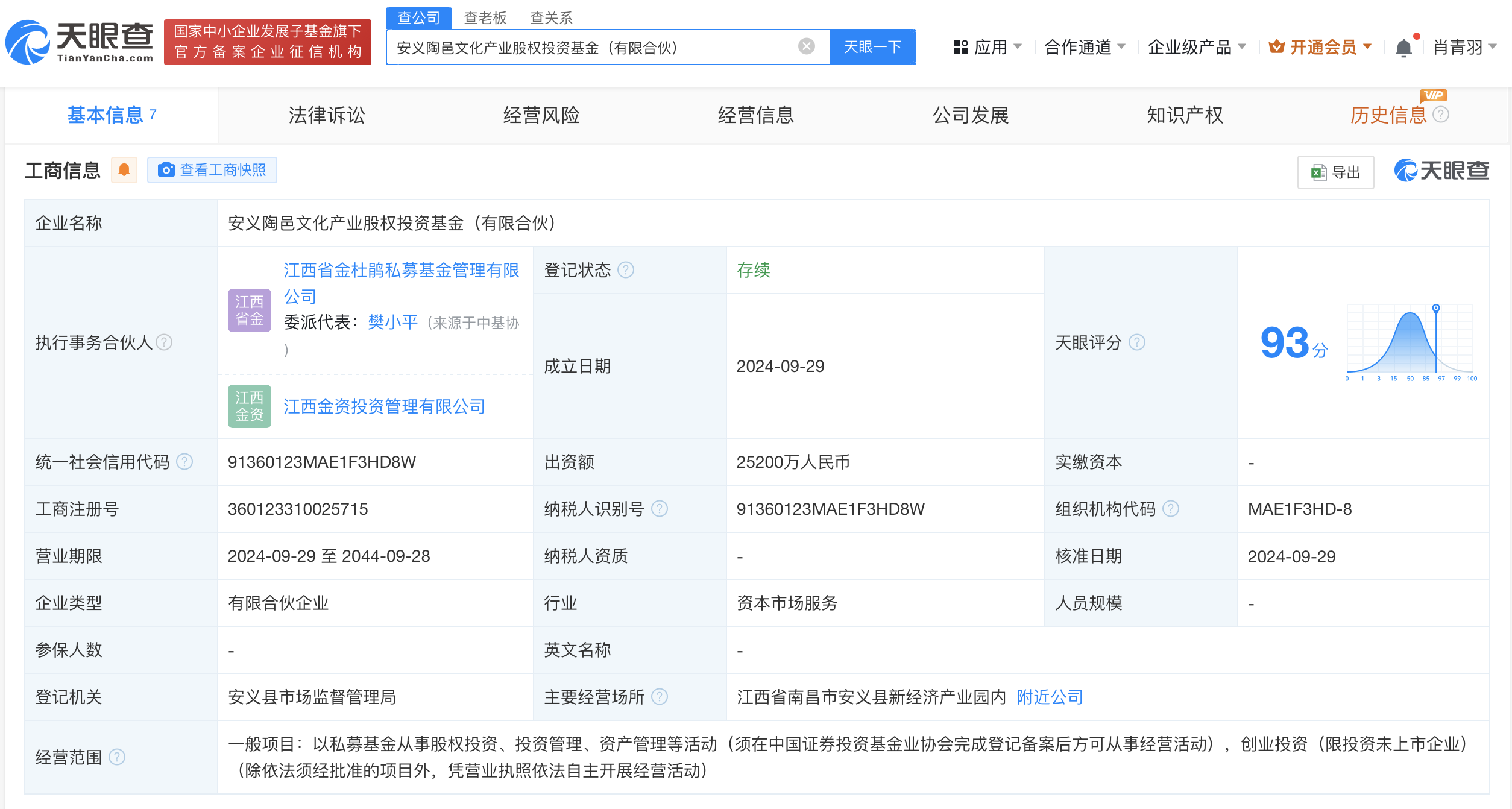1512x809 pixels.
Task: Expand the 应用 dropdown menu
Action: point(988,47)
